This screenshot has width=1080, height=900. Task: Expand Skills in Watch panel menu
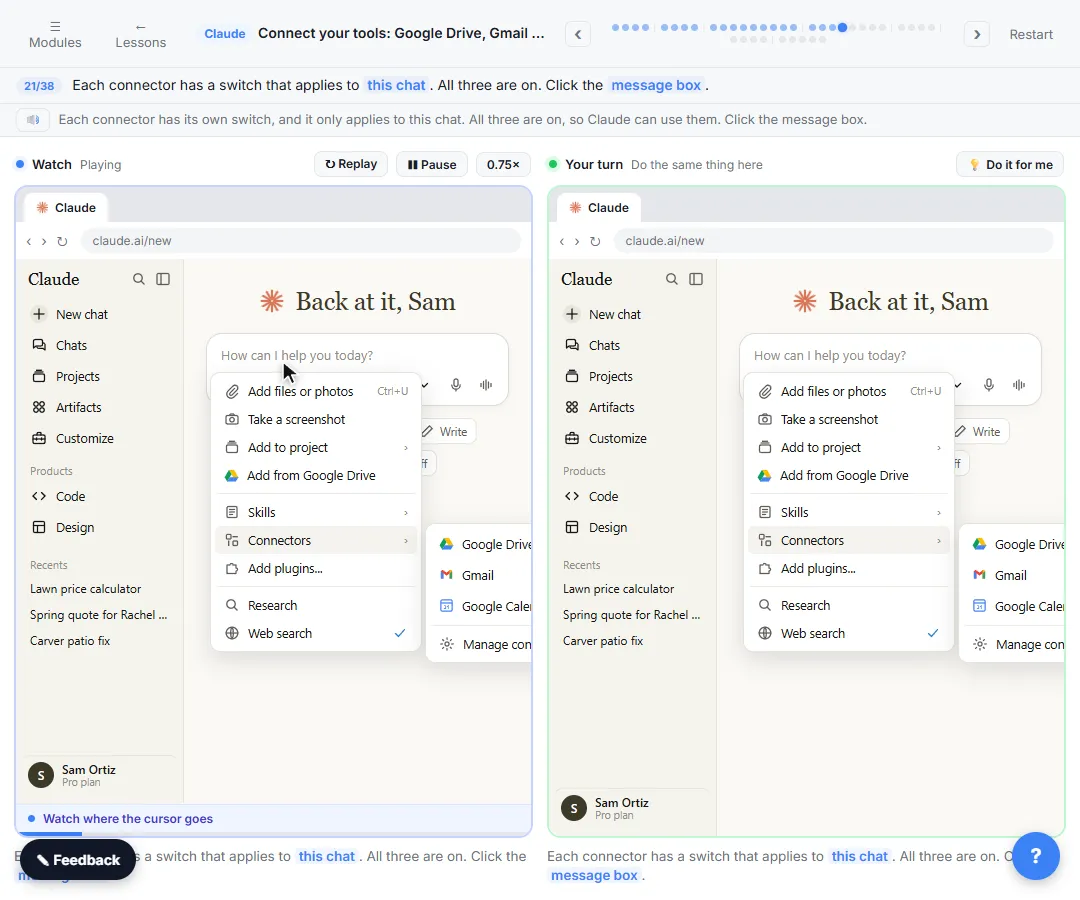(x=316, y=512)
